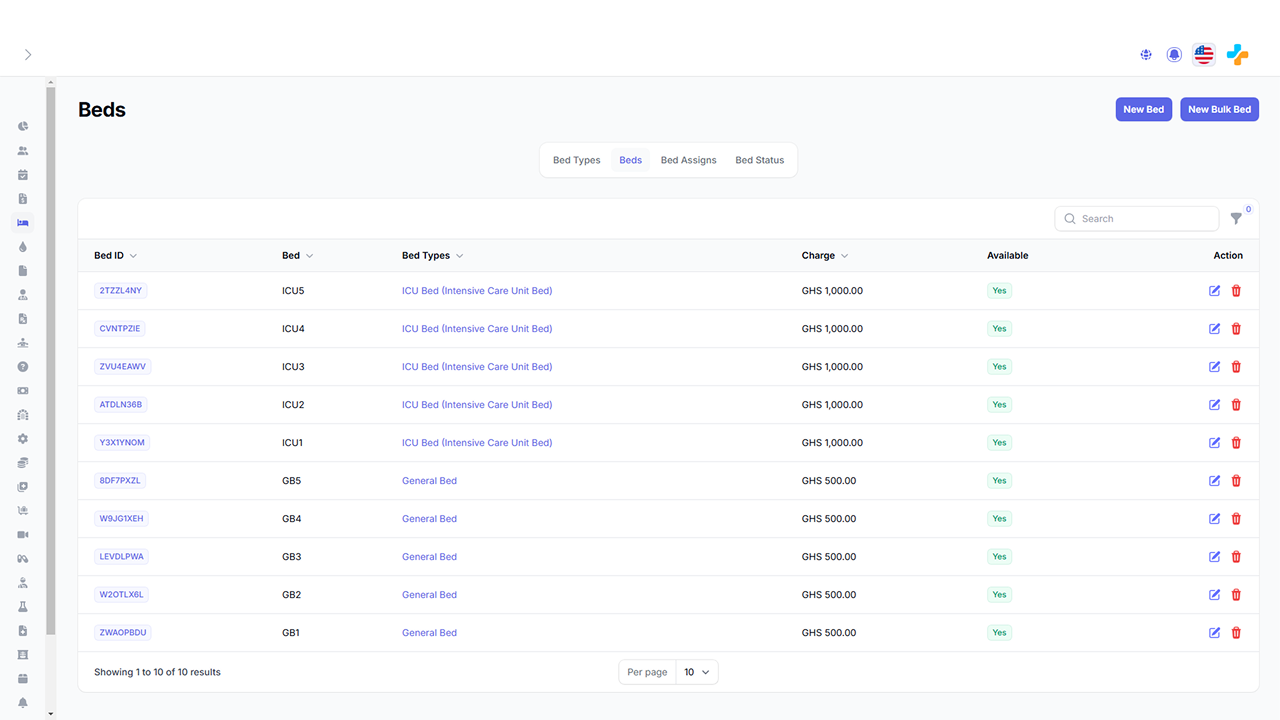Viewport: 1280px width, 720px height.
Task: Open the blood drop sidebar icon
Action: tap(23, 247)
